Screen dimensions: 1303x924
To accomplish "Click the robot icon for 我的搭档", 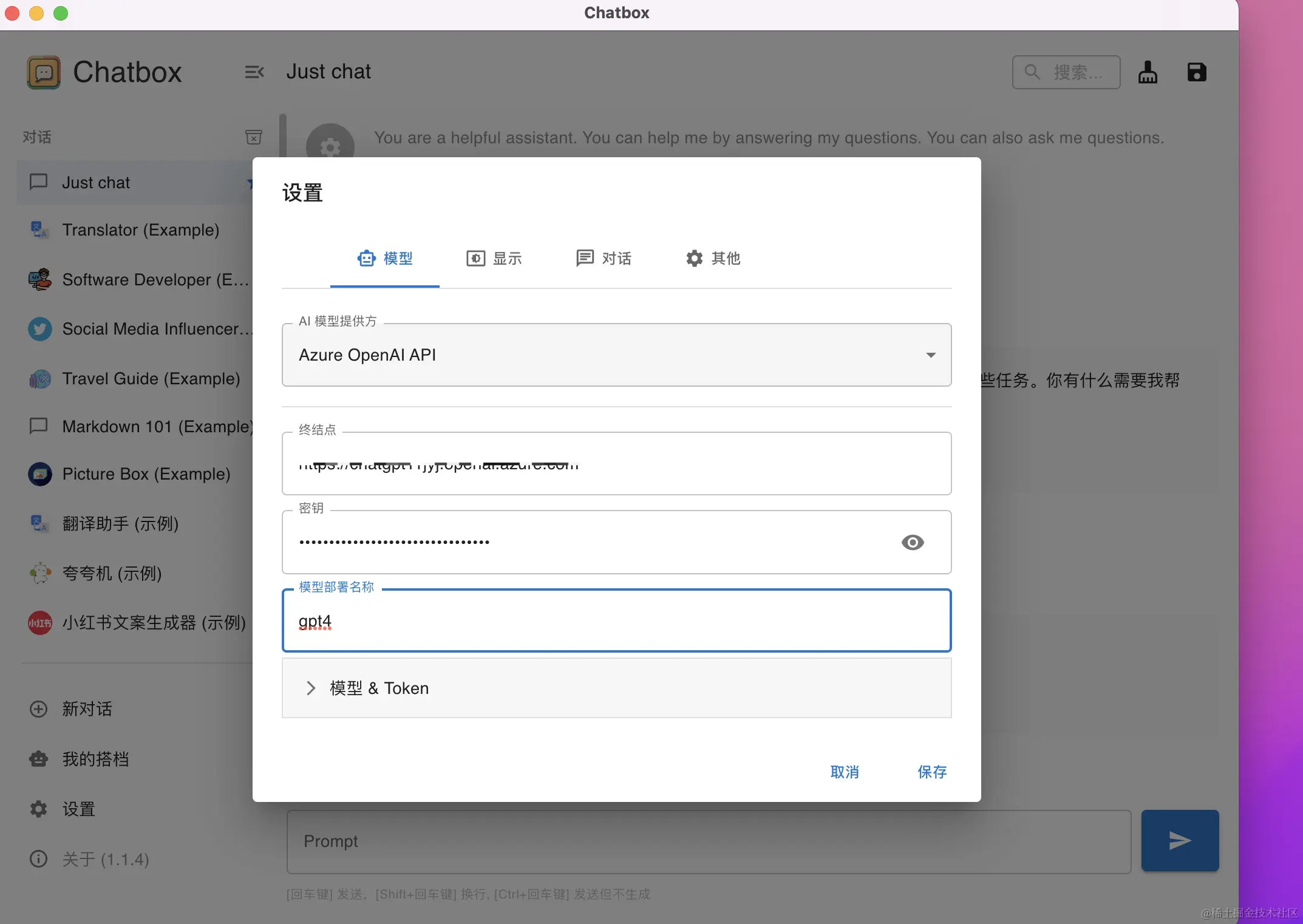I will 39,759.
